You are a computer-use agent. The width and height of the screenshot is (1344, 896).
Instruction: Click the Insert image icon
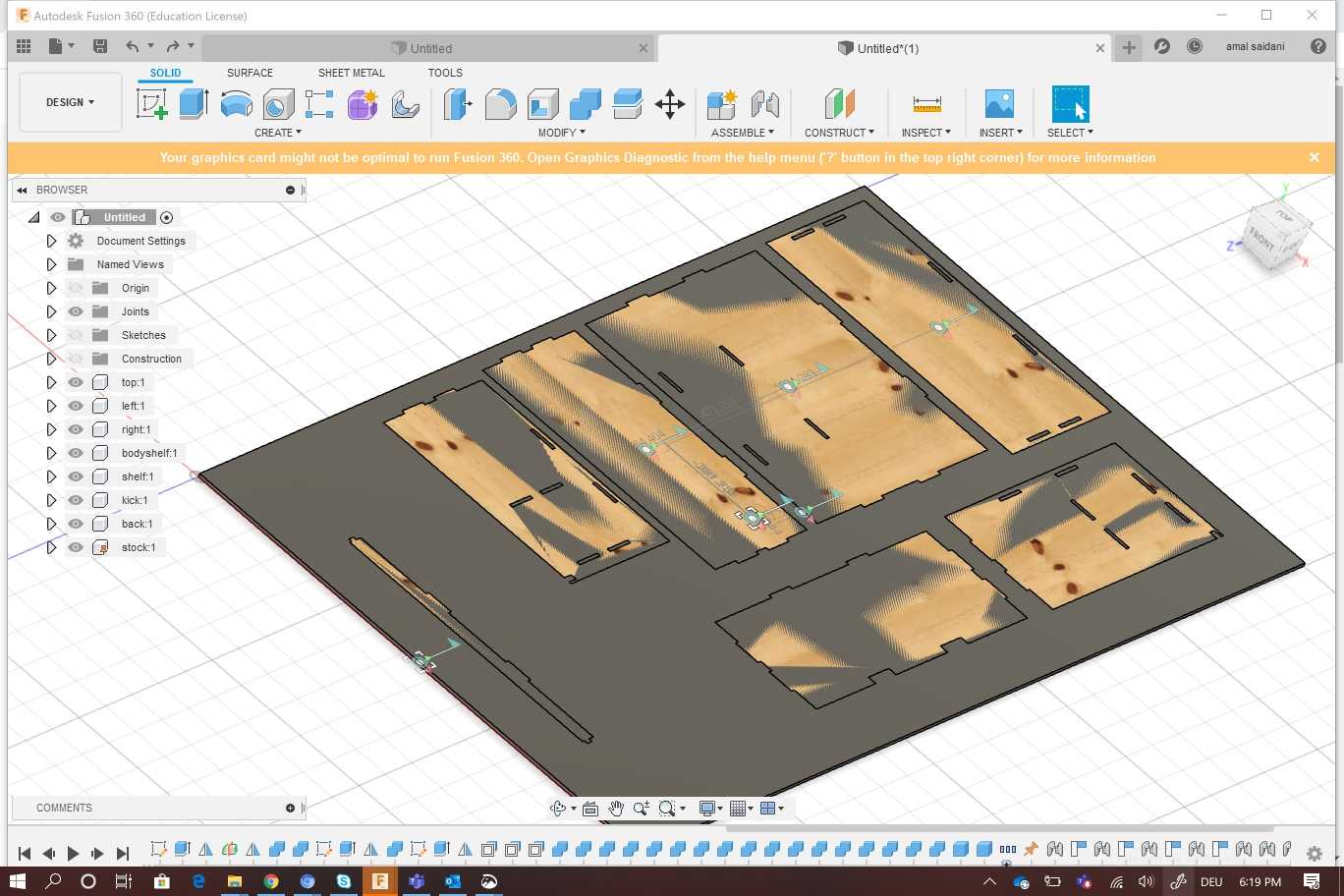[x=999, y=104]
